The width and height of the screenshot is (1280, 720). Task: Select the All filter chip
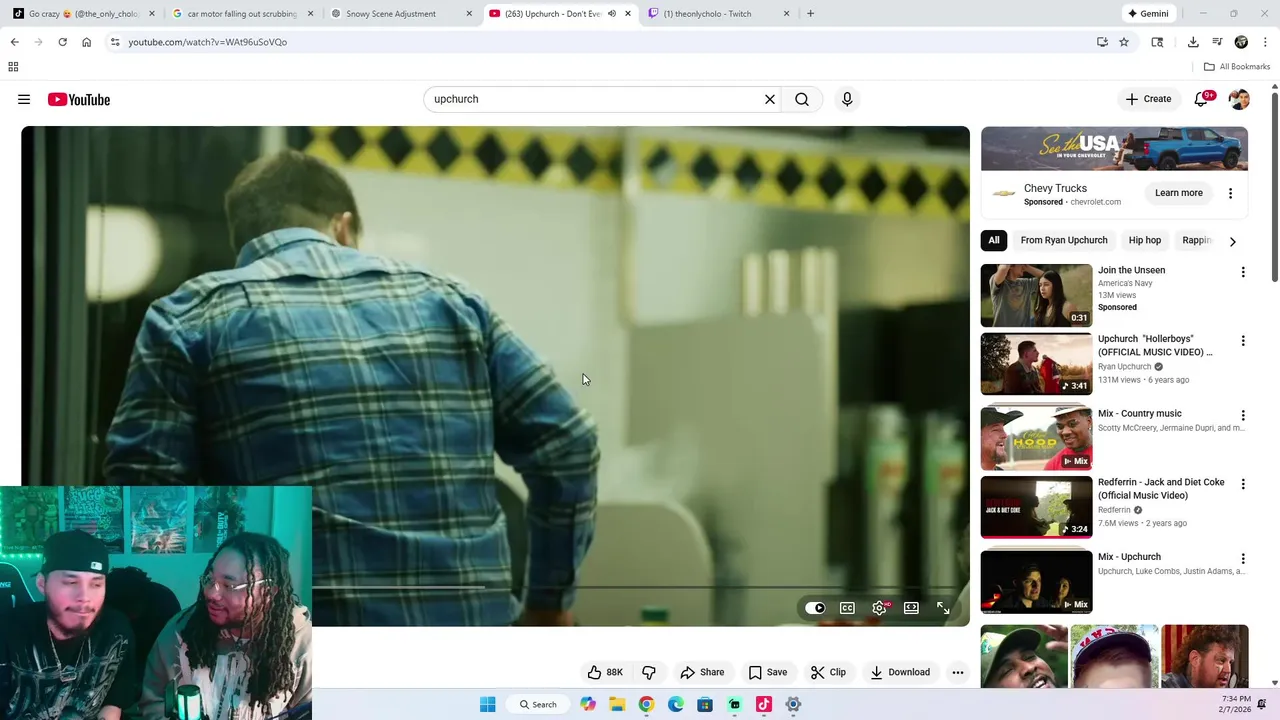(994, 240)
